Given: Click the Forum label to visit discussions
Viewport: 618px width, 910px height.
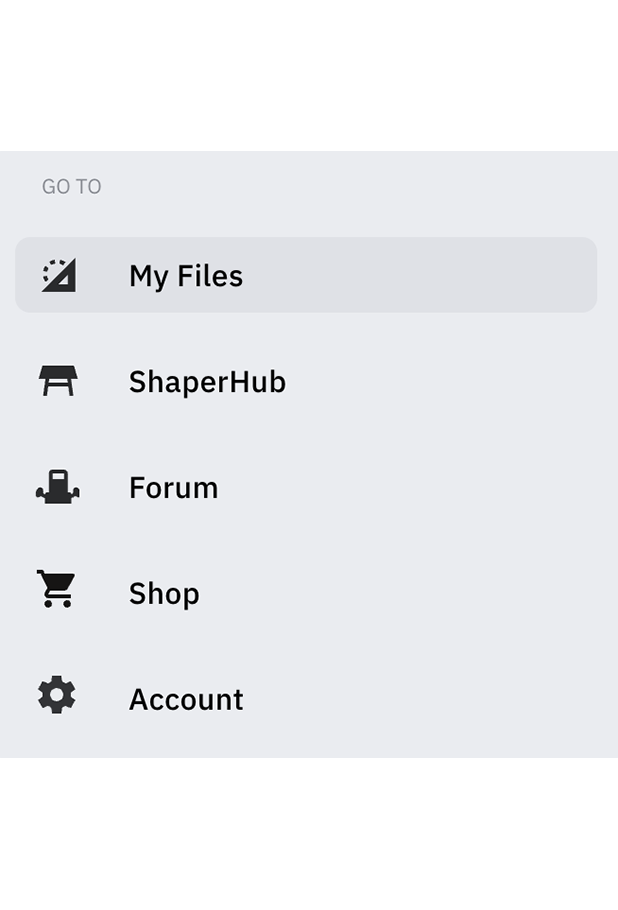Looking at the screenshot, I should click(173, 487).
